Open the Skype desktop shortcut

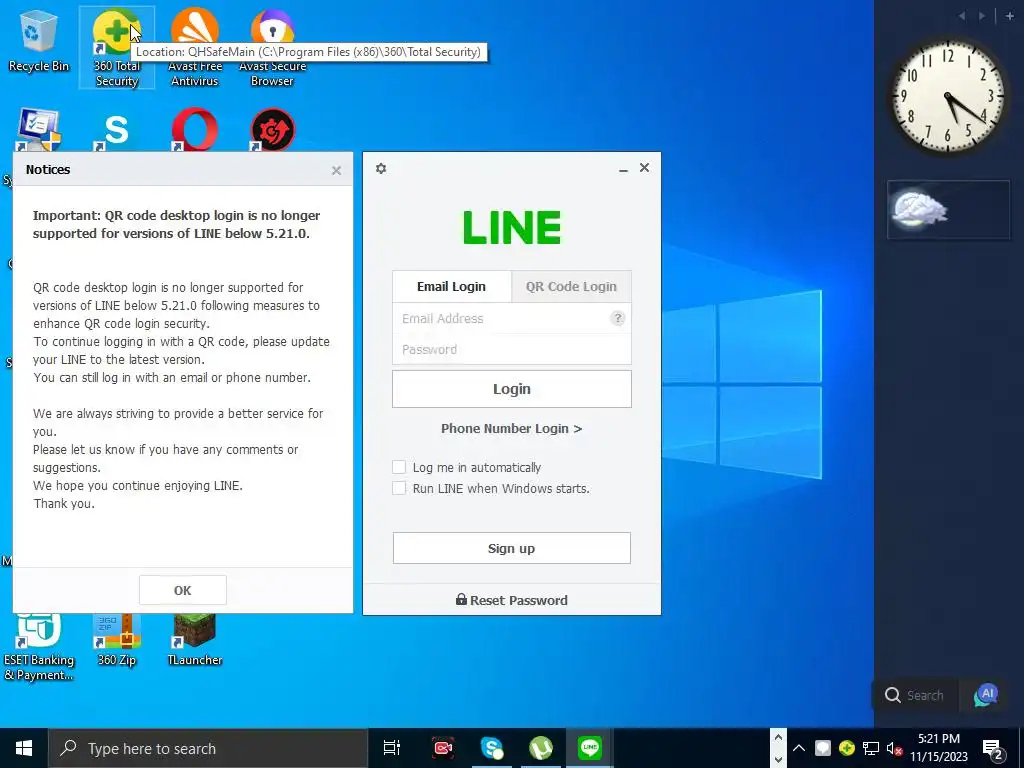tap(116, 130)
